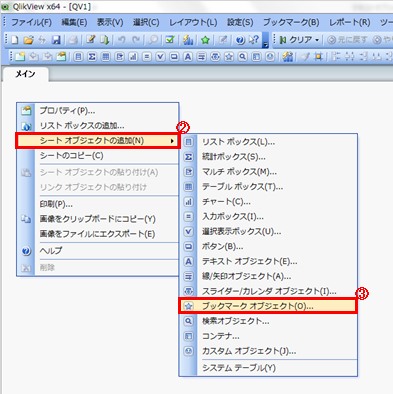Click the Create Custom Object toolbar icon
The height and width of the screenshot is (394, 393).
point(270,57)
